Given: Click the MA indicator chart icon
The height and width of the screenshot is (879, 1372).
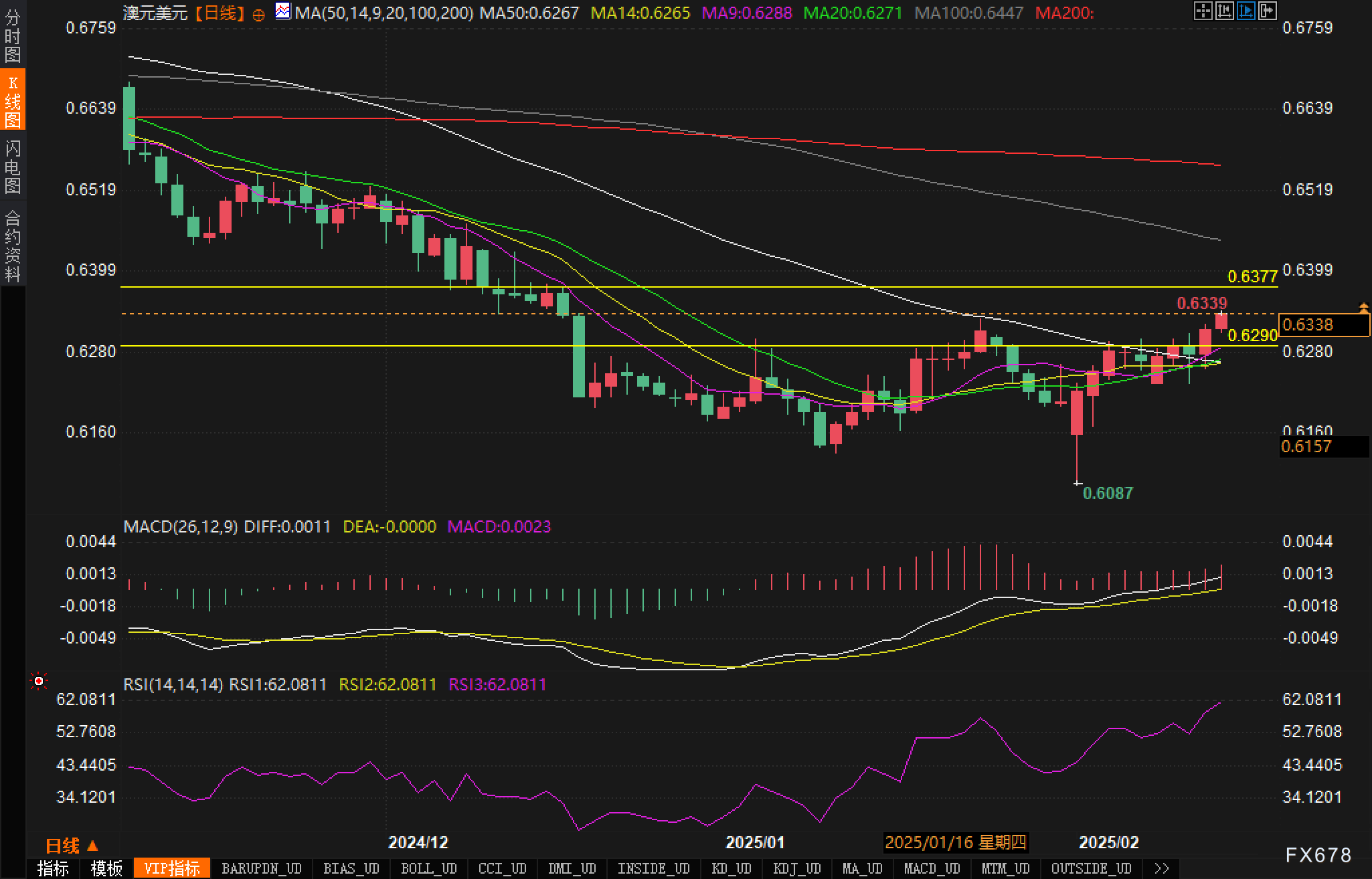Looking at the screenshot, I should tap(283, 11).
